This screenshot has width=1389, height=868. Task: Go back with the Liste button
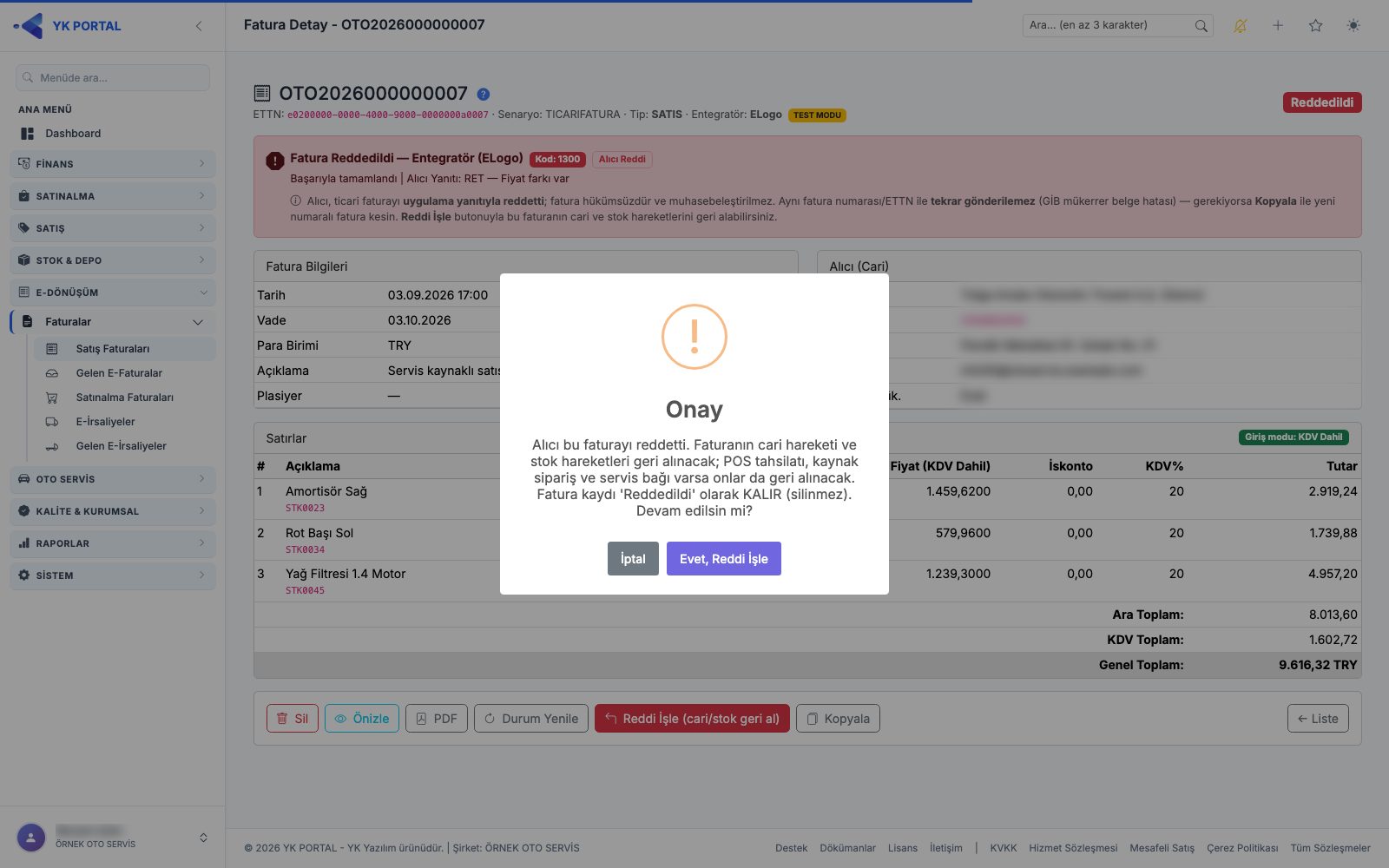click(1318, 719)
